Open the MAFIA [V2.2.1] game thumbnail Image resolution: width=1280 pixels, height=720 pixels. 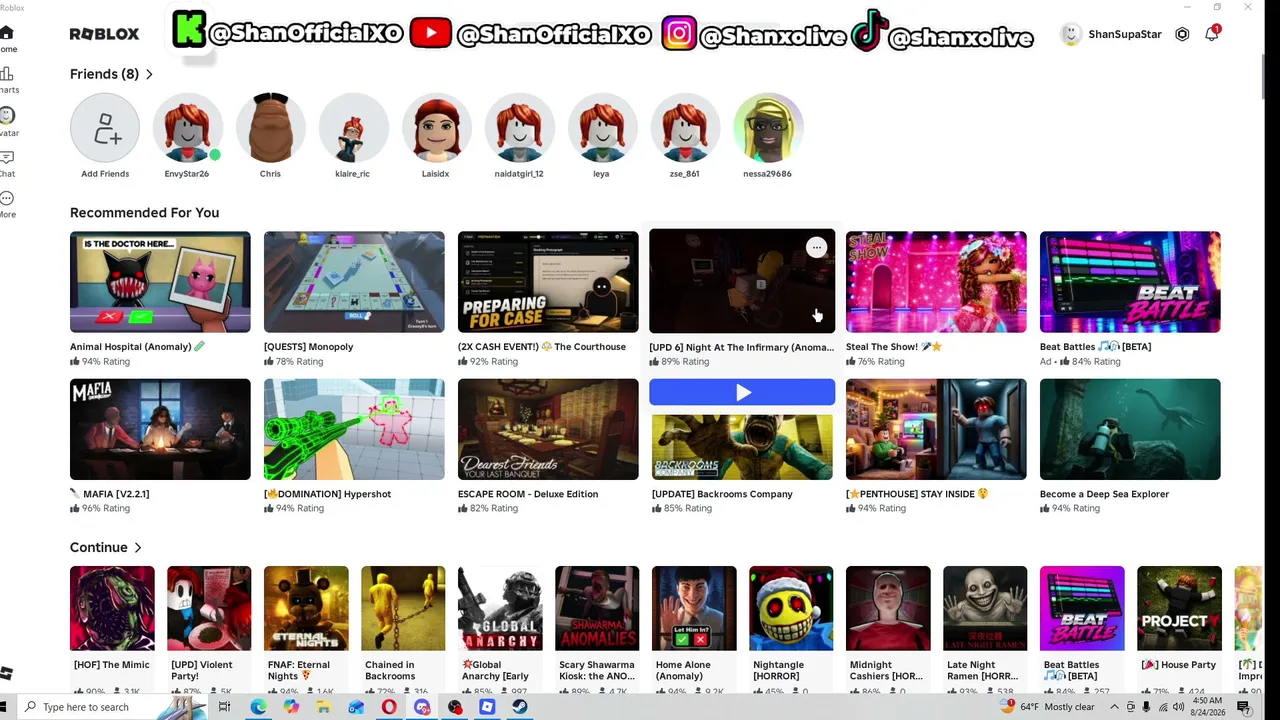[x=160, y=429]
